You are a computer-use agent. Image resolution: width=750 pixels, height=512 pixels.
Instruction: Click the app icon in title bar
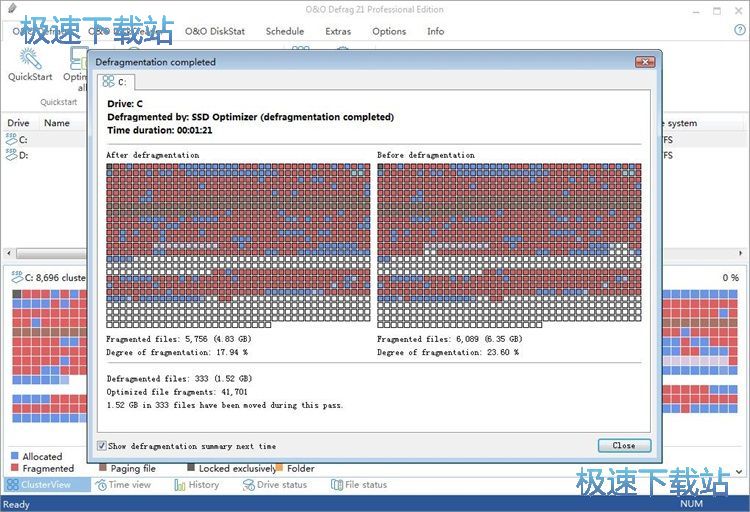click(x=12, y=8)
